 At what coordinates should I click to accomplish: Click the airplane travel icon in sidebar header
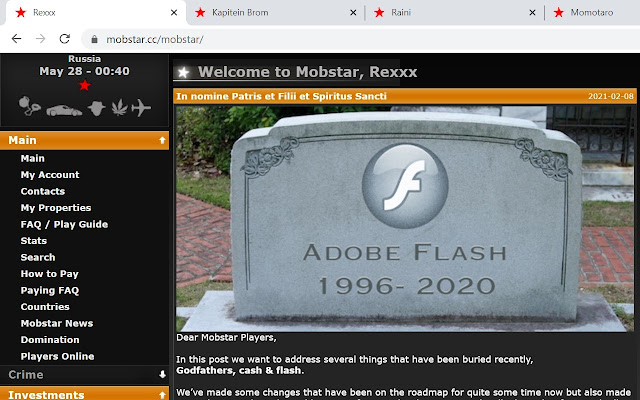141,108
